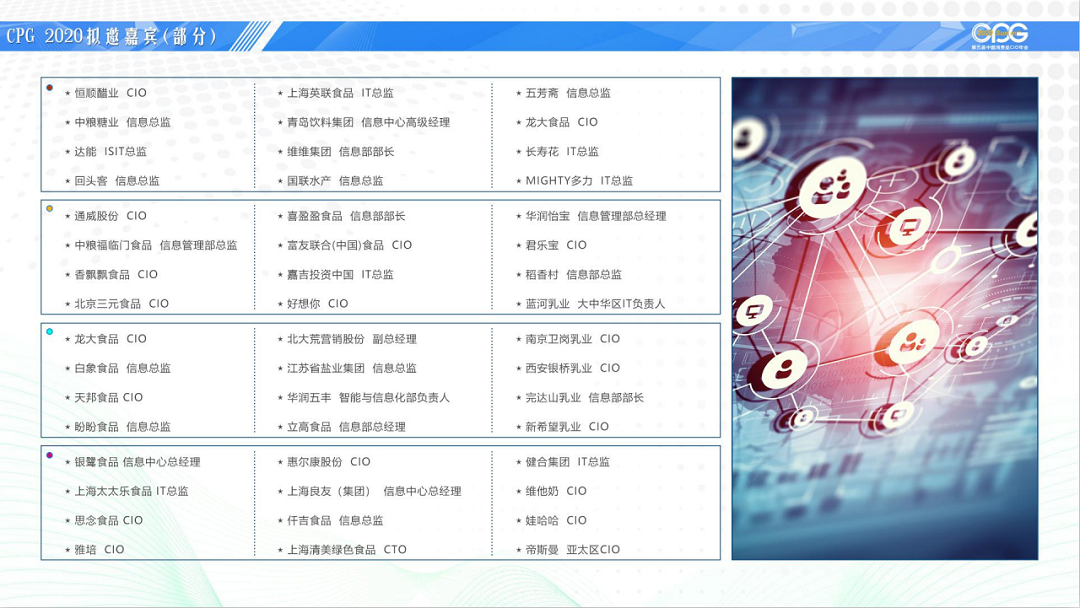
Task: Select the entry '帝斯曼 亚太区CIO'
Action: (x=572, y=550)
